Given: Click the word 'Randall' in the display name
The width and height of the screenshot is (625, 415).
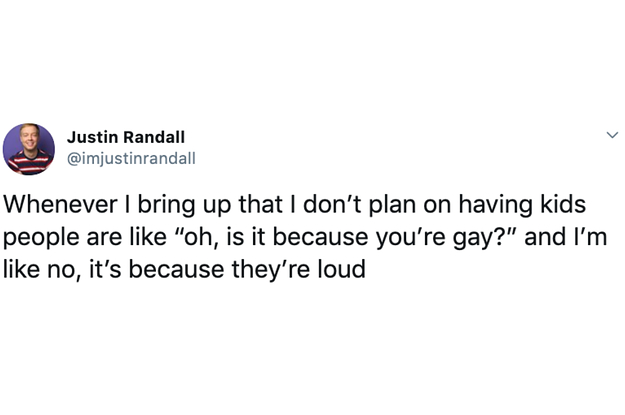Looking at the screenshot, I should tap(154, 137).
